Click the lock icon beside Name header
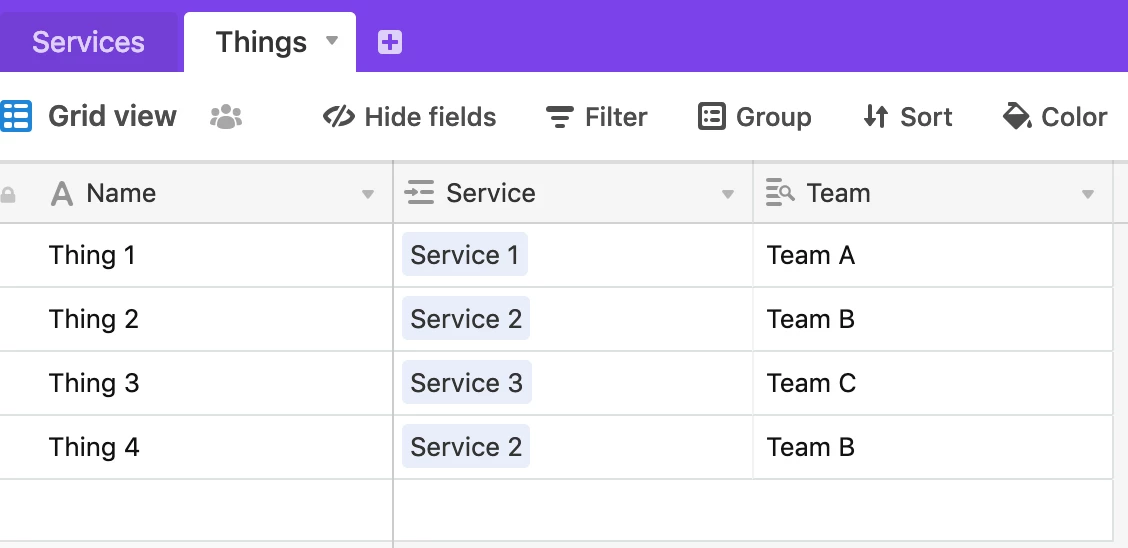 tap(7, 194)
